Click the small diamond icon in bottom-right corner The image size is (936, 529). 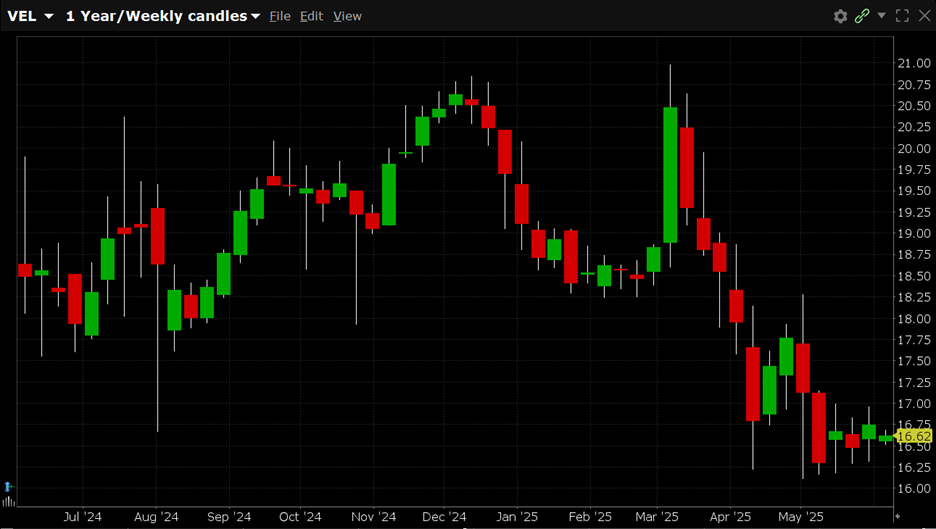[x=897, y=516]
